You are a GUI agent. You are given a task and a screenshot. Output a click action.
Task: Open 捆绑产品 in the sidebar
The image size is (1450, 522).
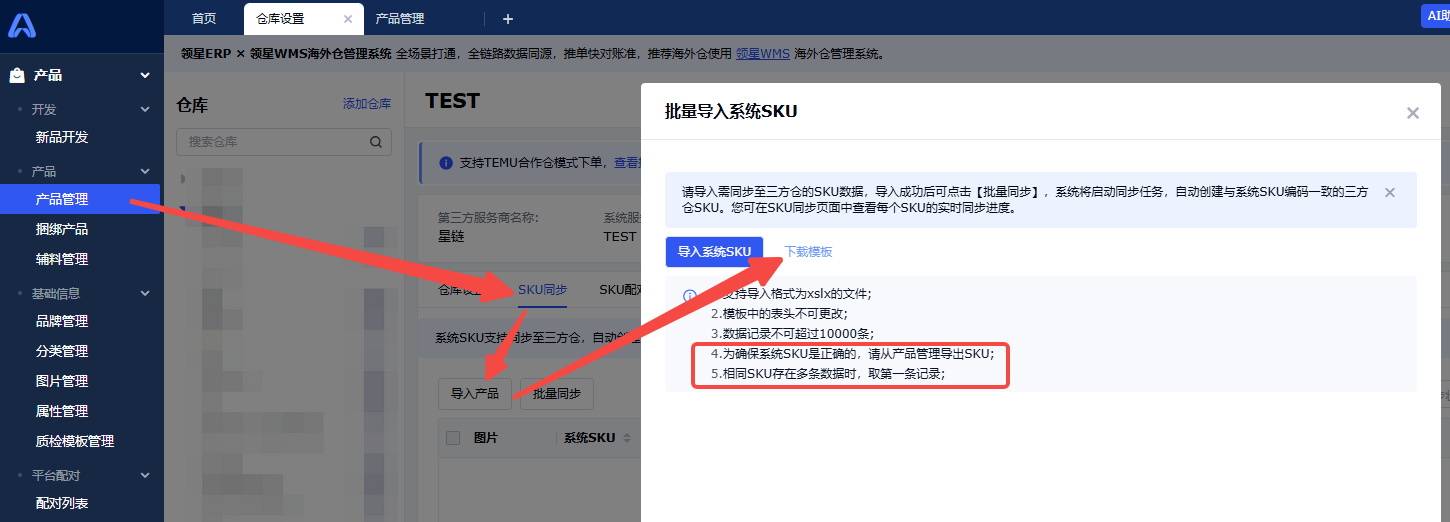point(62,229)
